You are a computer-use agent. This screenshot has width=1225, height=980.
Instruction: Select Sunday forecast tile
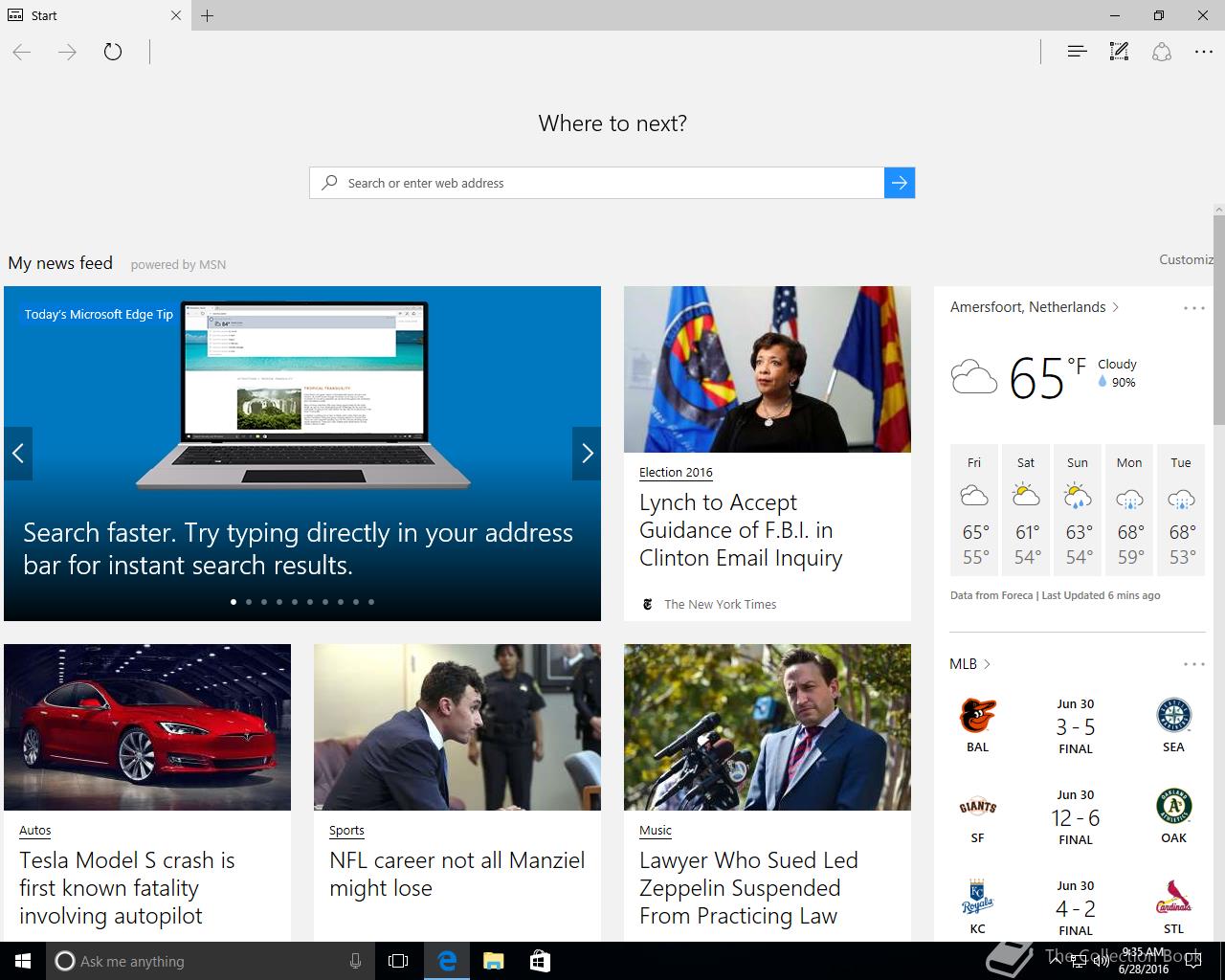pos(1078,510)
